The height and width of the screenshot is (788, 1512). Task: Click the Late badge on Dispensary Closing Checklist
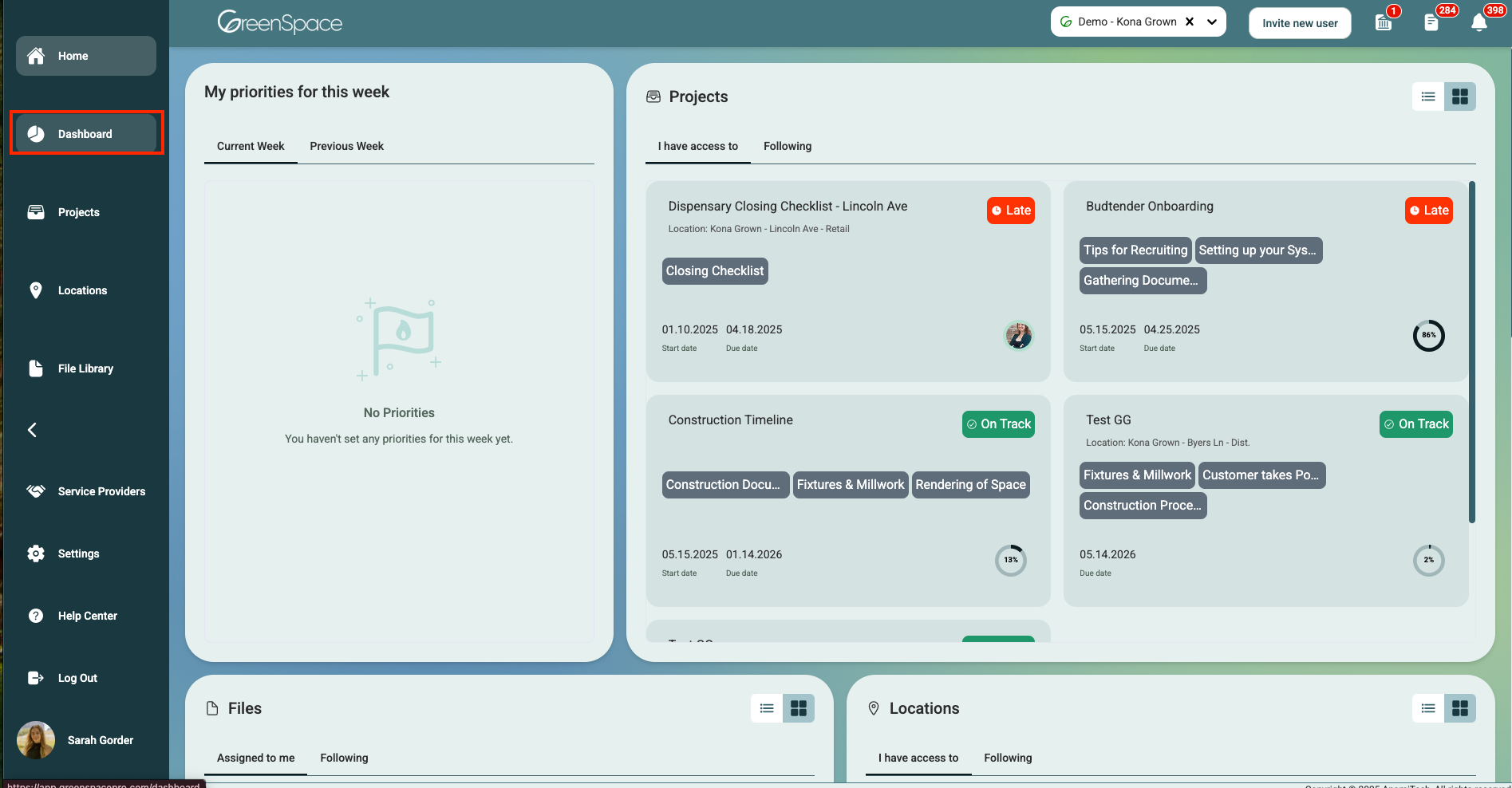[1011, 211]
